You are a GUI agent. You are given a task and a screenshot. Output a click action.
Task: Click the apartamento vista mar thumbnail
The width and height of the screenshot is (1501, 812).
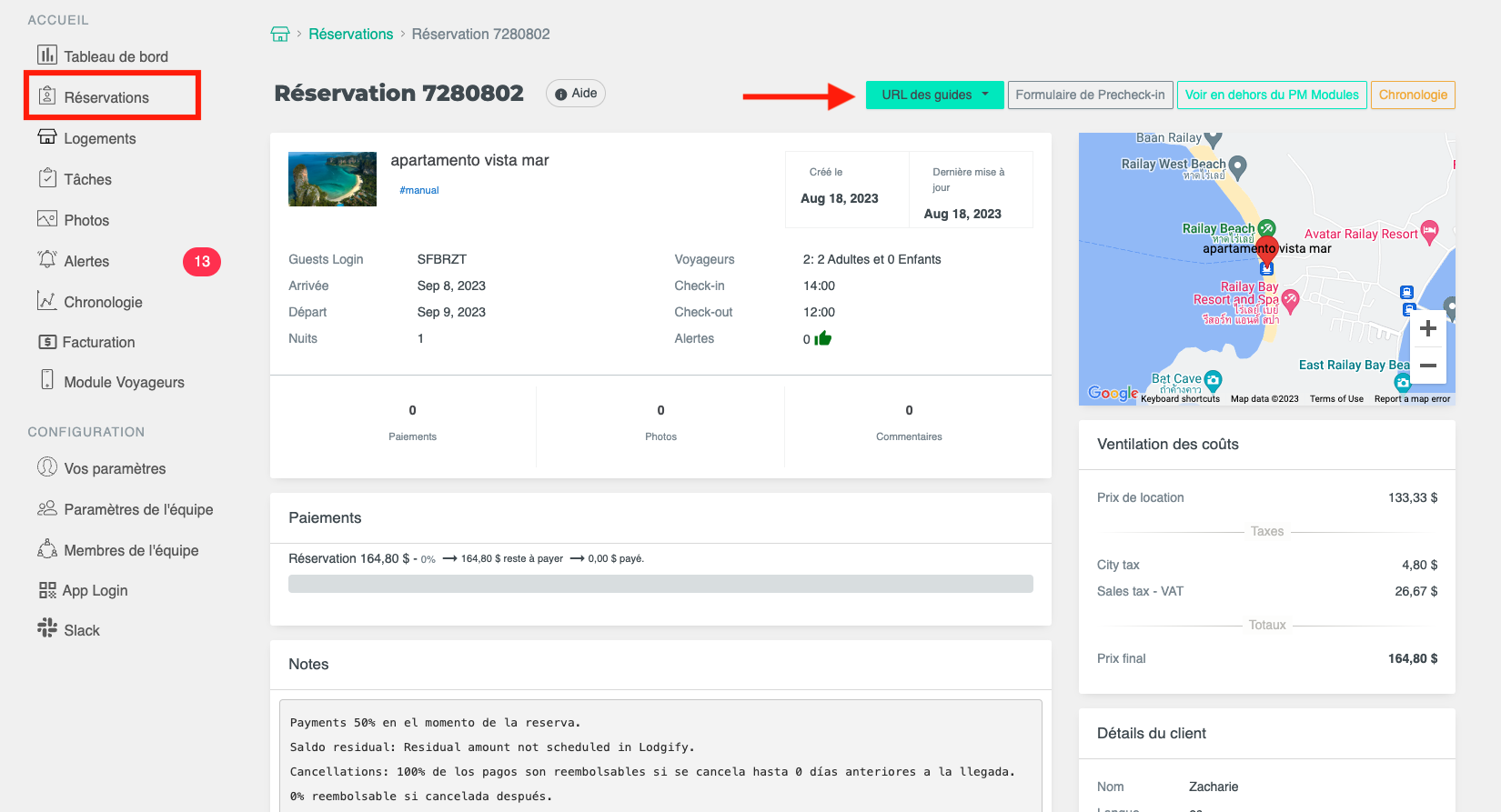[332, 179]
